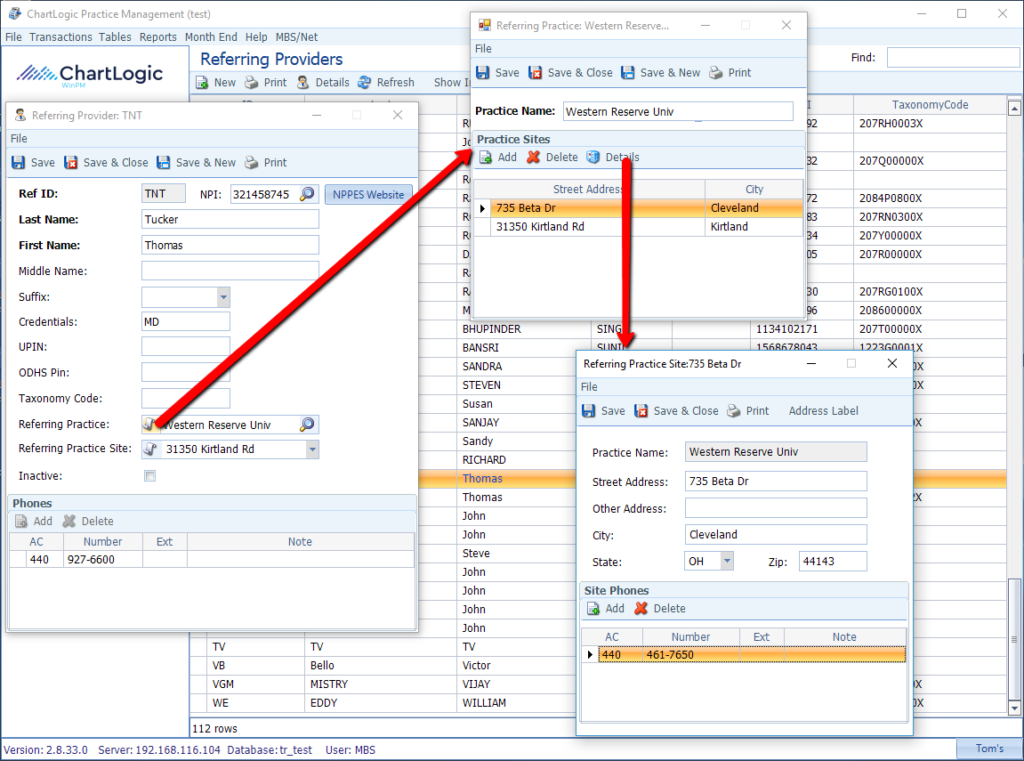This screenshot has height=761, width=1024.
Task: Select the 31350 Kirtland Rd site row
Action: tap(639, 227)
